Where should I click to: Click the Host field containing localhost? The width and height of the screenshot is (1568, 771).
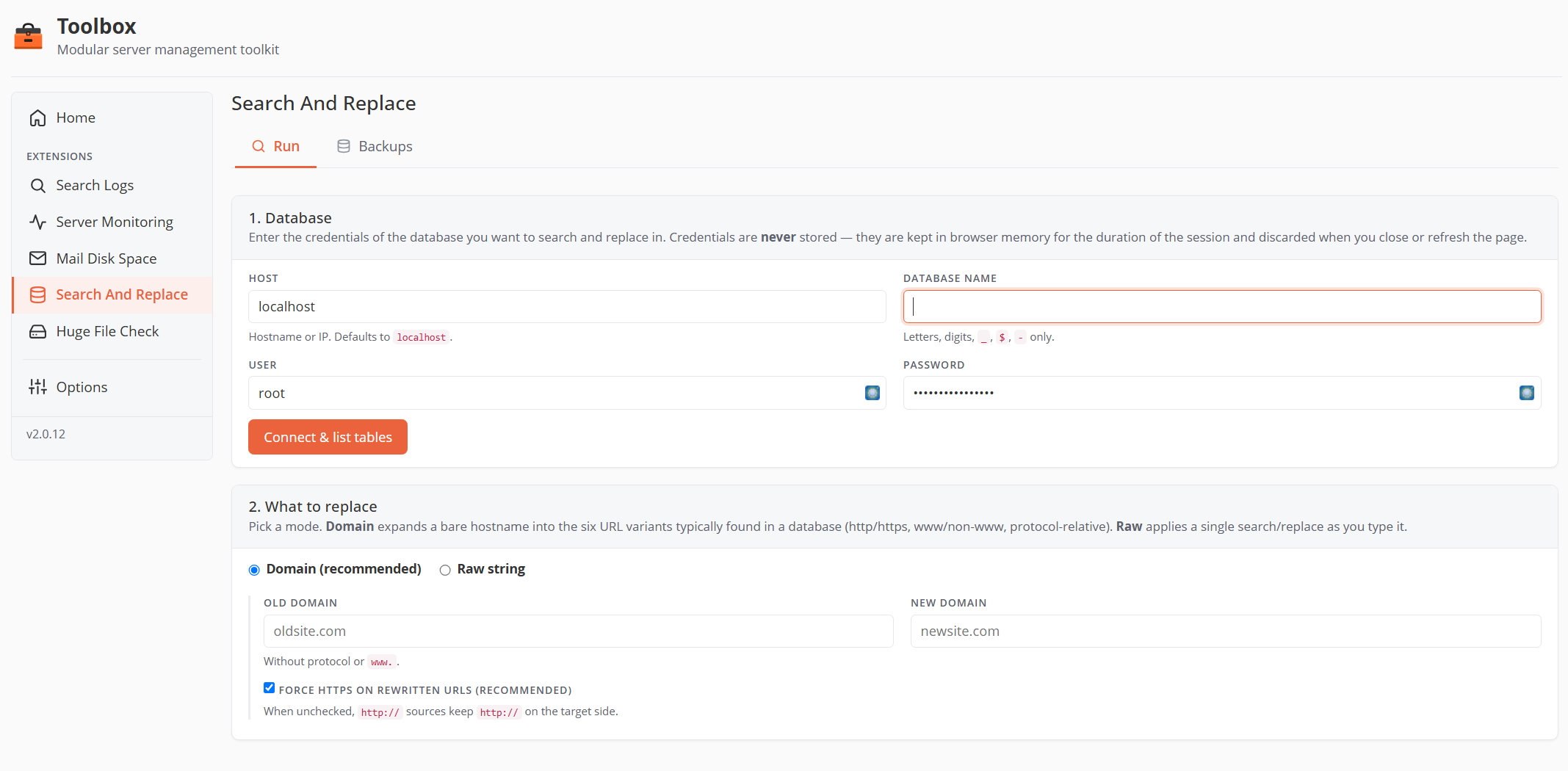[x=567, y=307]
